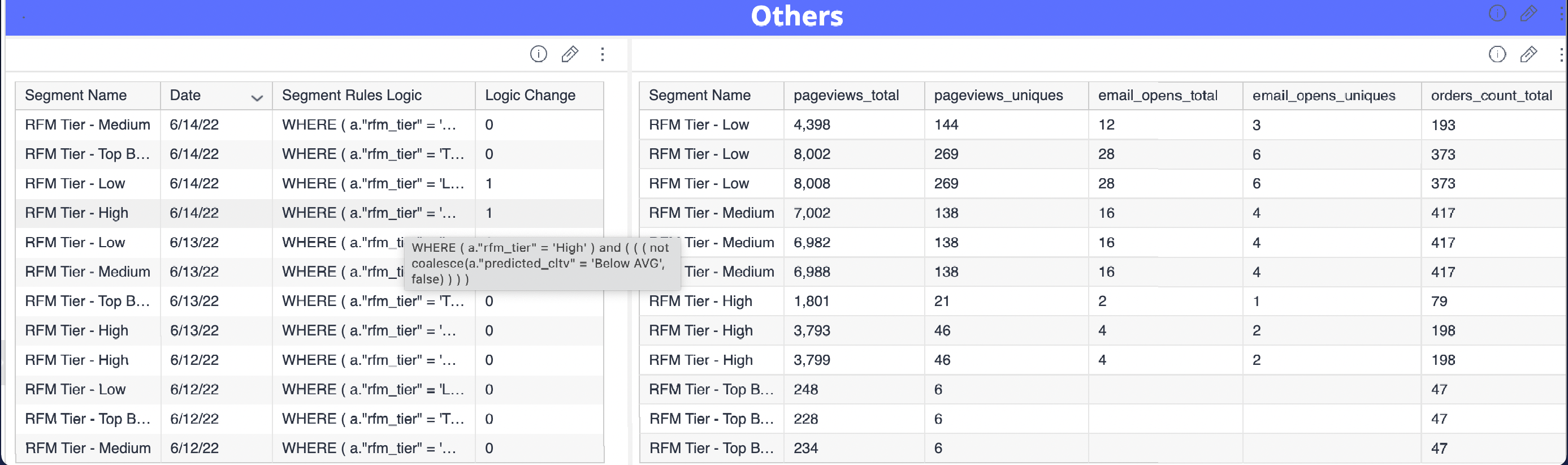Open the three-dot menu of the left table panel
This screenshot has height=465, width=1568.
(x=602, y=54)
